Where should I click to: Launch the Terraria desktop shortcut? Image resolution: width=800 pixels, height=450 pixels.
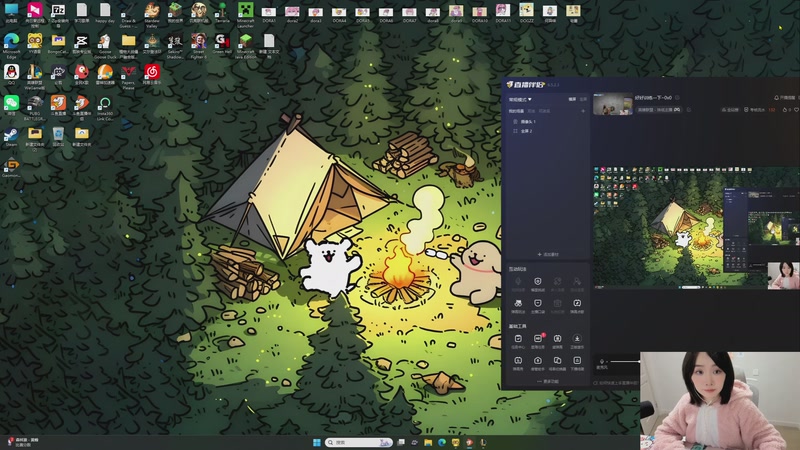pos(222,13)
